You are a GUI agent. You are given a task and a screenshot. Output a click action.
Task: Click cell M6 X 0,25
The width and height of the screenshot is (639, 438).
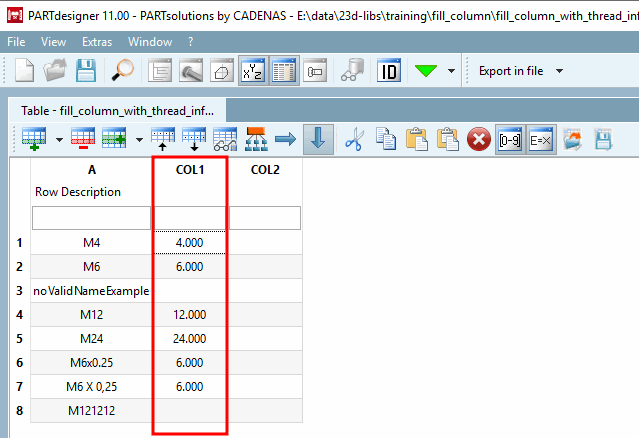[92, 387]
